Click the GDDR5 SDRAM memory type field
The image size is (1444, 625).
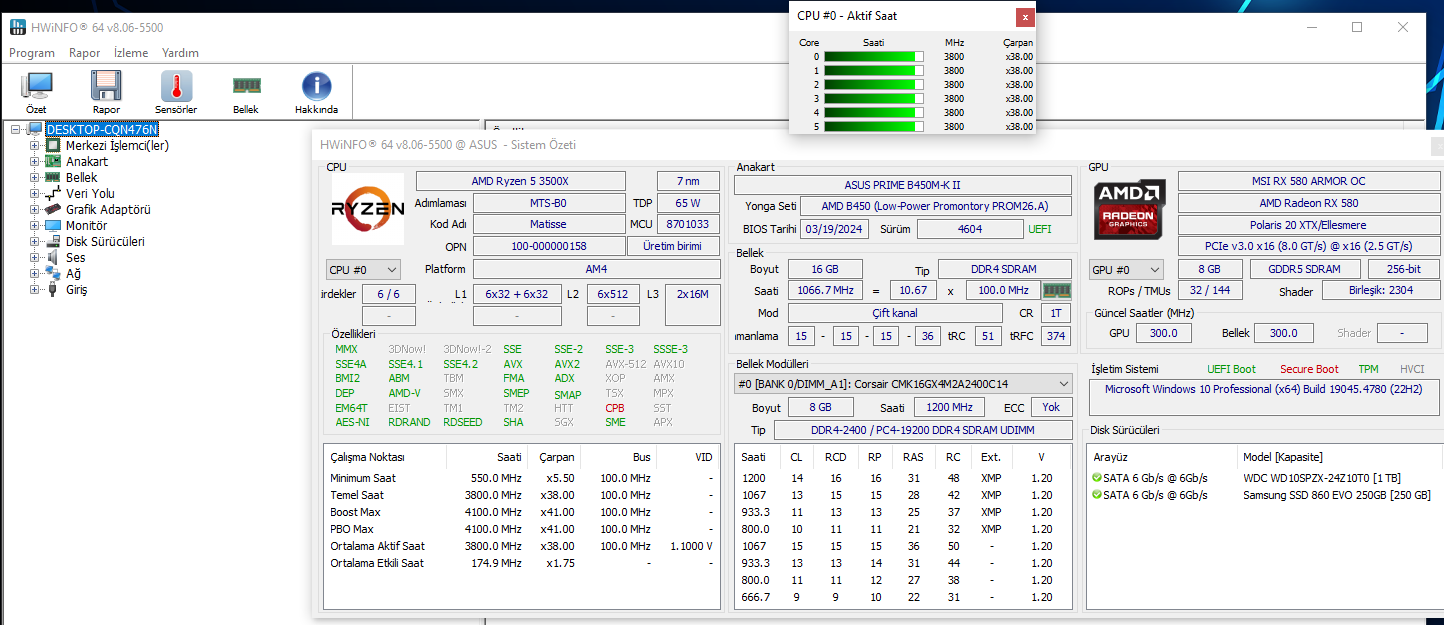pyautogui.click(x=1306, y=269)
